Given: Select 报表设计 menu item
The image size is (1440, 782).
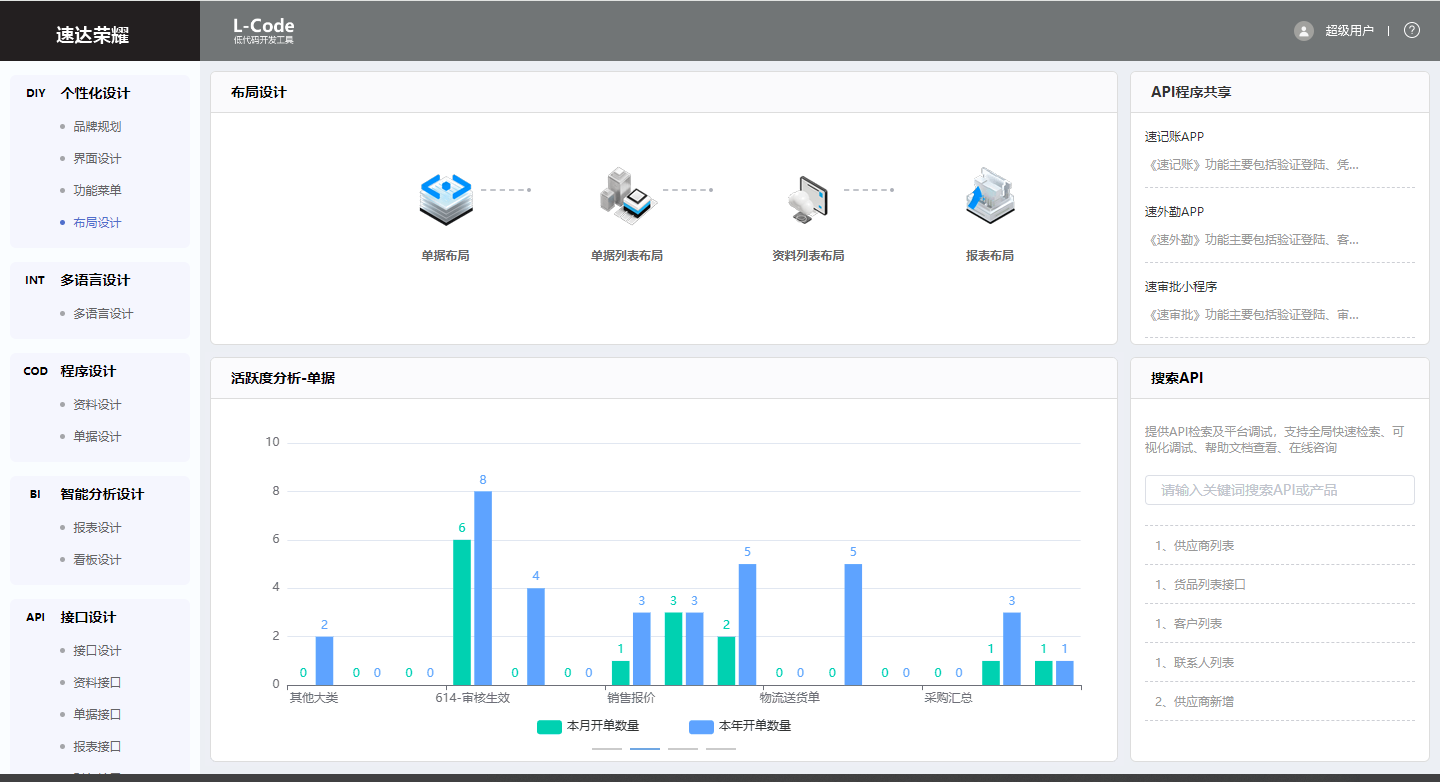Looking at the screenshot, I should pos(97,528).
